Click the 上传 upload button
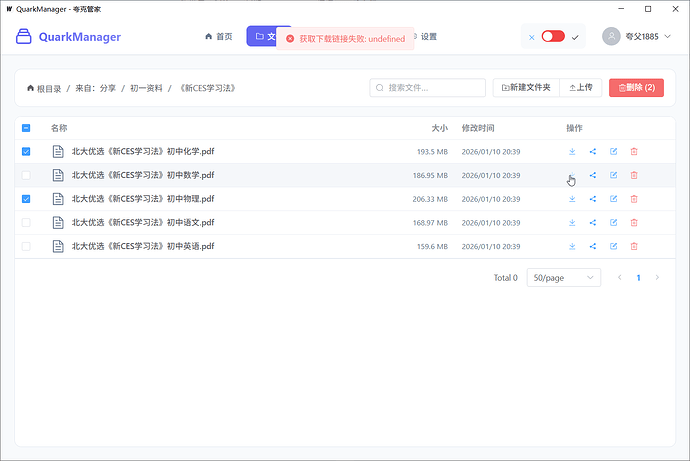The height and width of the screenshot is (461, 690). [581, 88]
